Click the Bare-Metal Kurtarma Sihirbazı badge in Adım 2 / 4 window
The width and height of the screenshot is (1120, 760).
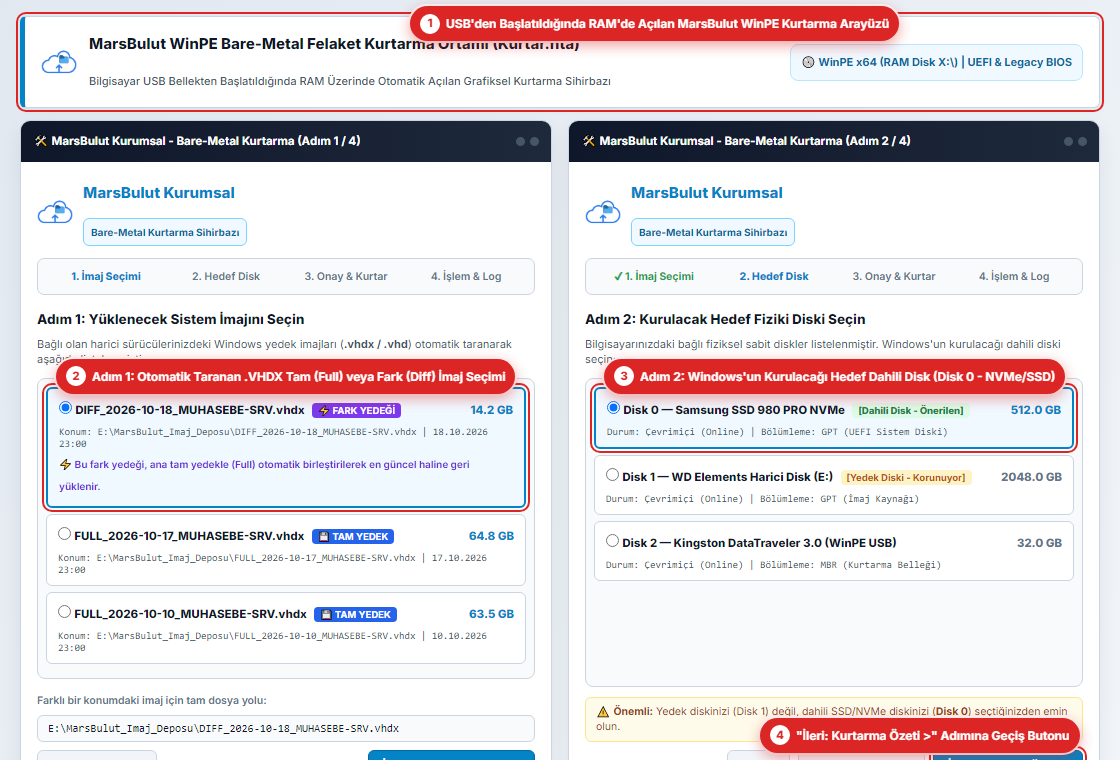713,232
